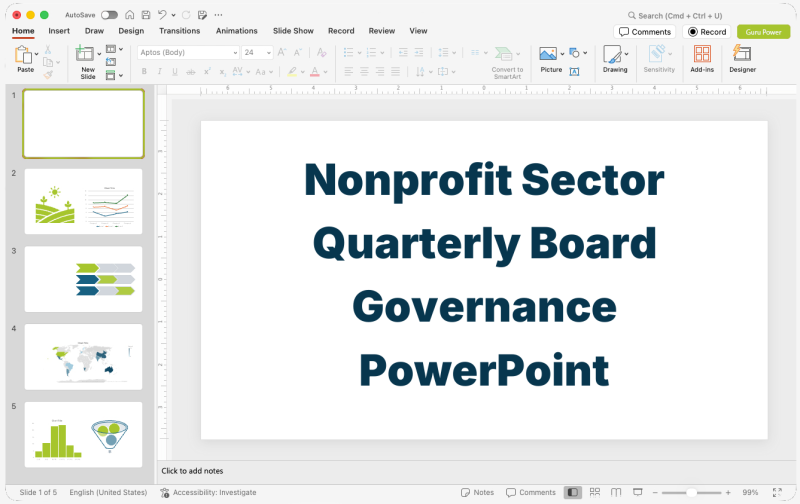800x504 pixels.
Task: Justify the paragraph text
Action: [x=395, y=72]
